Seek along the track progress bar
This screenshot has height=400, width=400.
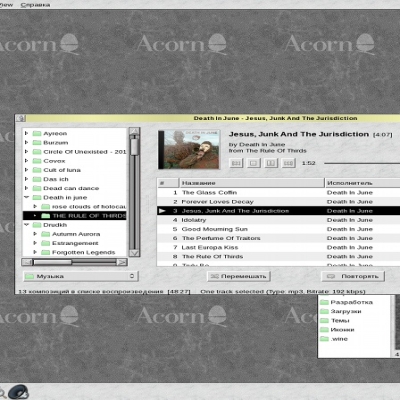pos(362,163)
